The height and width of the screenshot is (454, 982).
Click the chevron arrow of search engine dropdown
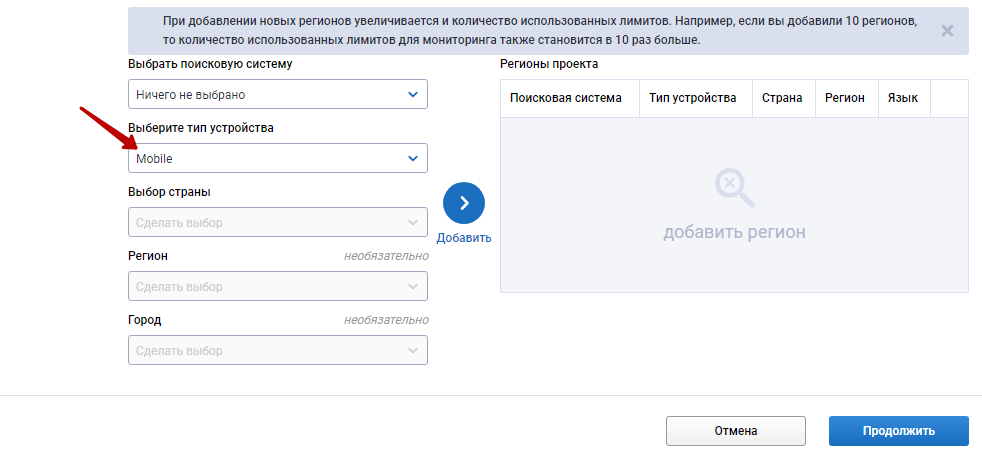coord(413,94)
